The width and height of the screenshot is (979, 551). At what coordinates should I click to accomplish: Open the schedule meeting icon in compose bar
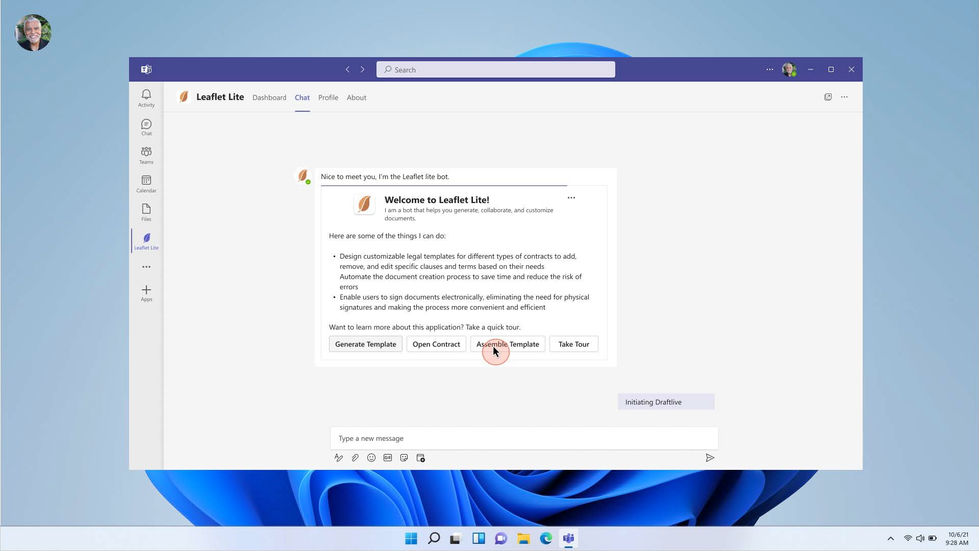(420, 457)
